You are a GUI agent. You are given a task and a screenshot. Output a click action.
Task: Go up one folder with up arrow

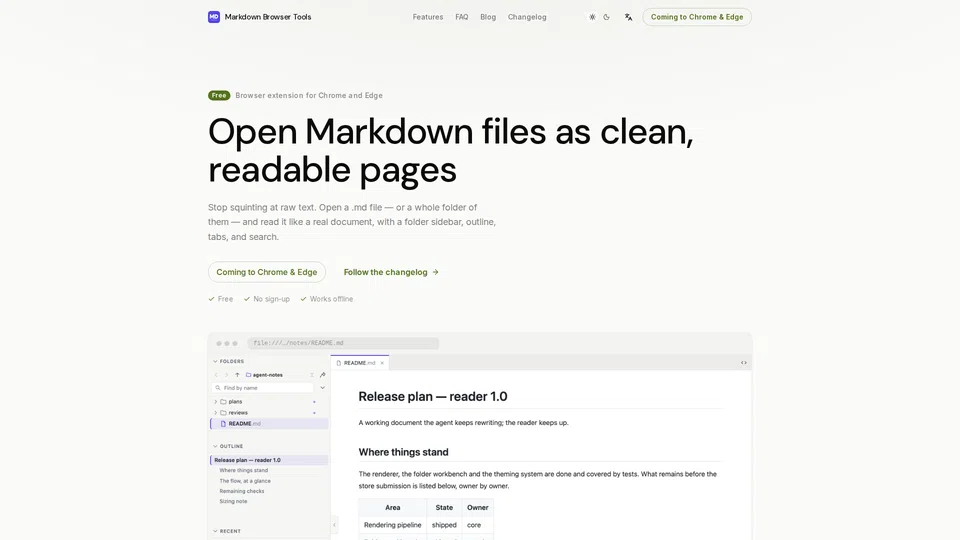[238, 375]
